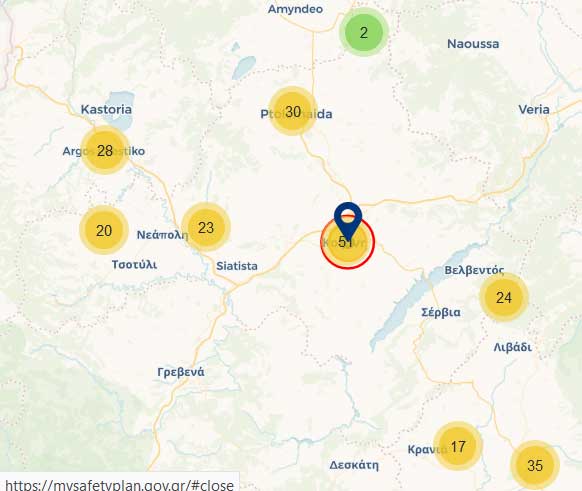
Task: Click the green cluster marker showing 2
Action: 363,32
